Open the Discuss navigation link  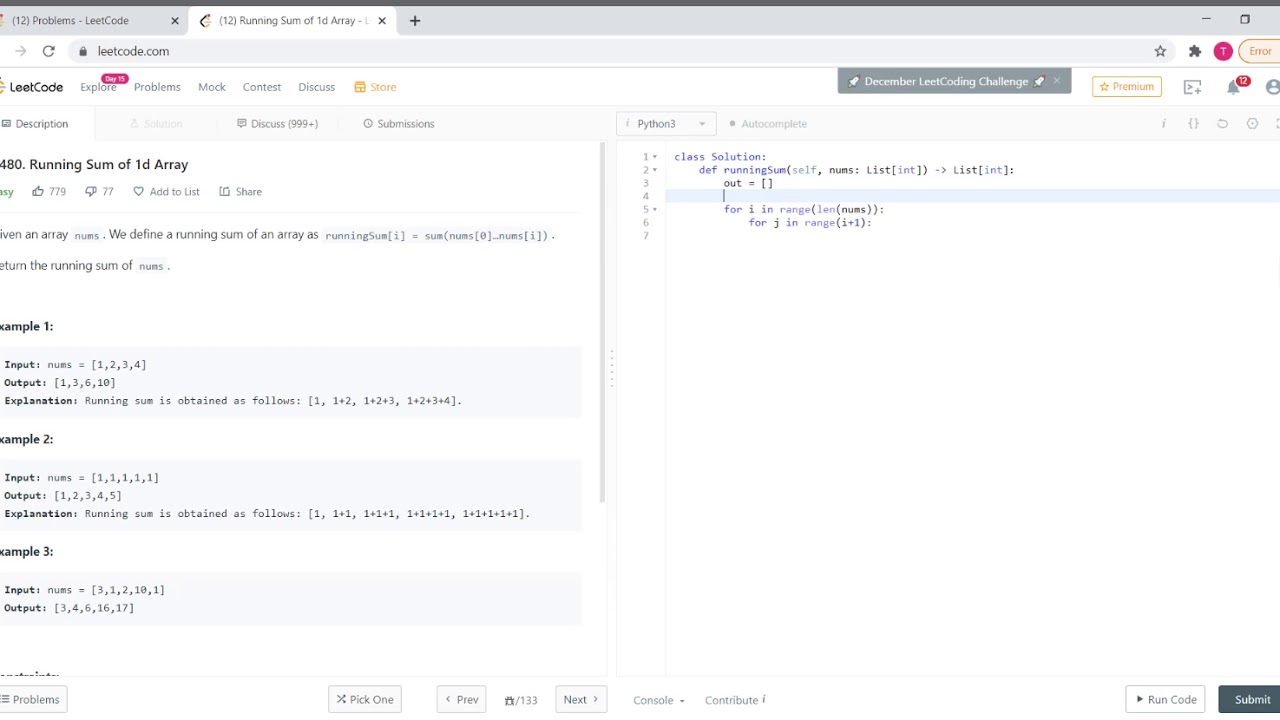tap(317, 87)
